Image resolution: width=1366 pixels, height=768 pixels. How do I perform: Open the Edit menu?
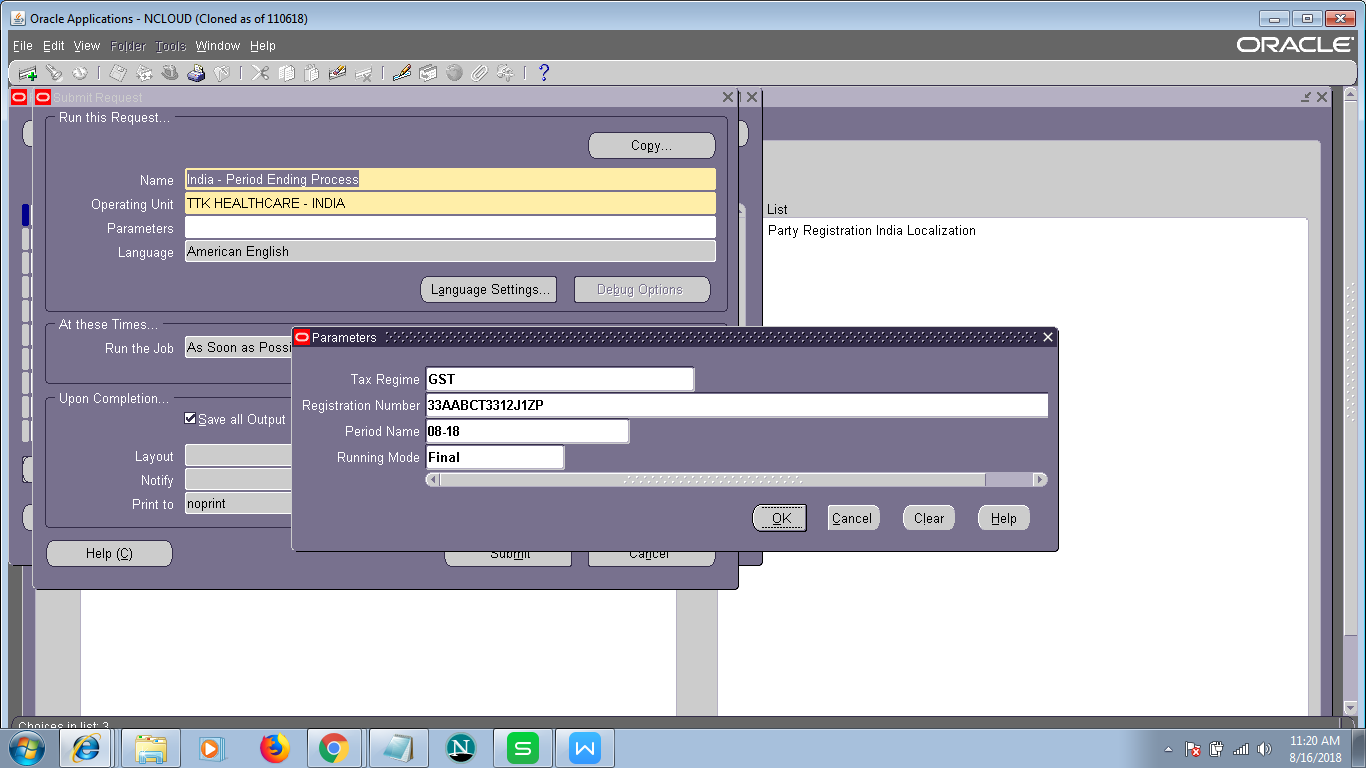click(x=53, y=46)
